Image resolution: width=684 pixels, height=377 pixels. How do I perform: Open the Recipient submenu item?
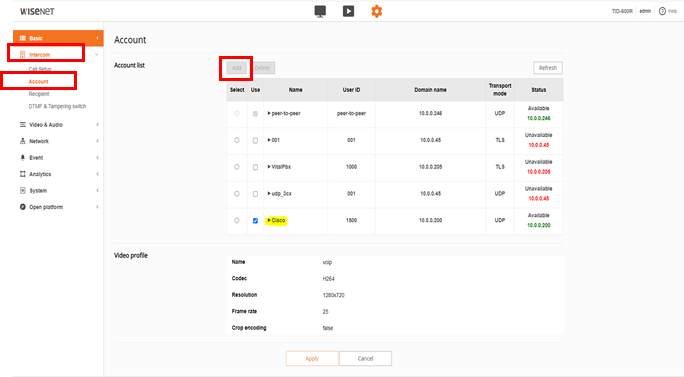(x=39, y=94)
